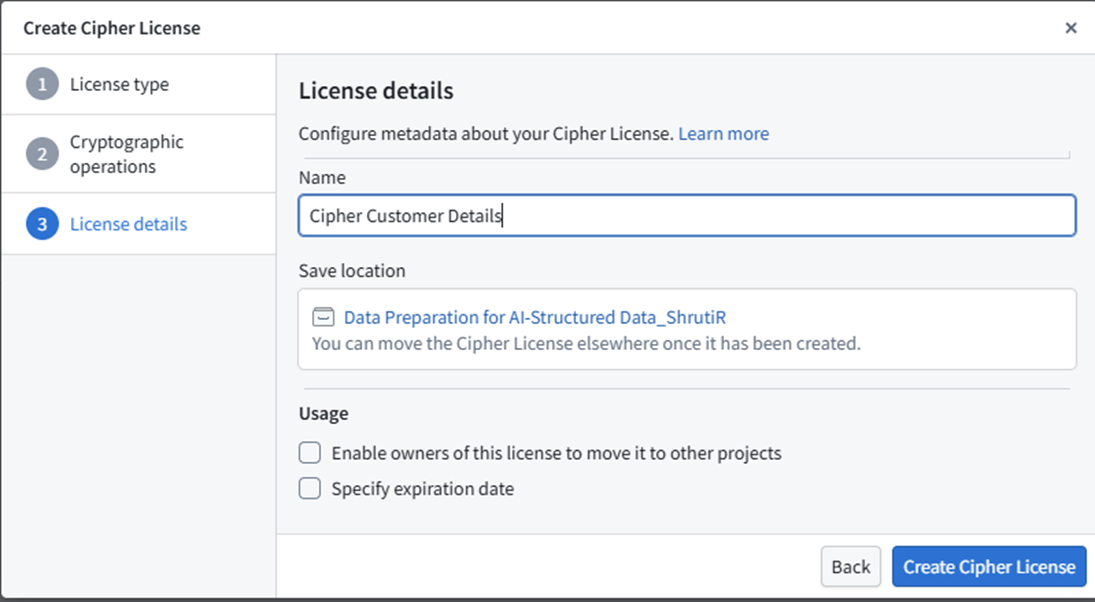Click the project folder icon under Save location
Screen dimensions: 1095x602
[x=323, y=318]
